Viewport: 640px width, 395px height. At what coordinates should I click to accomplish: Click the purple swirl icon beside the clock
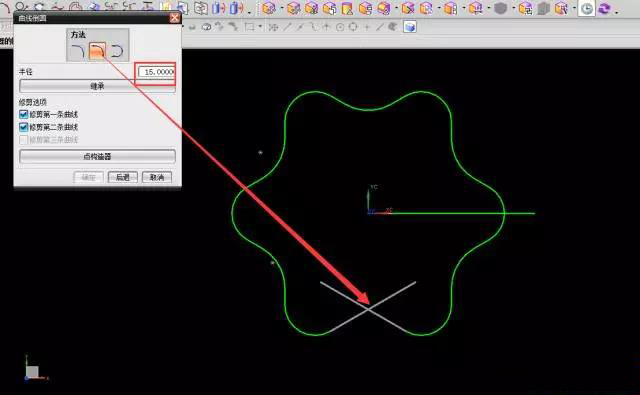coord(605,8)
